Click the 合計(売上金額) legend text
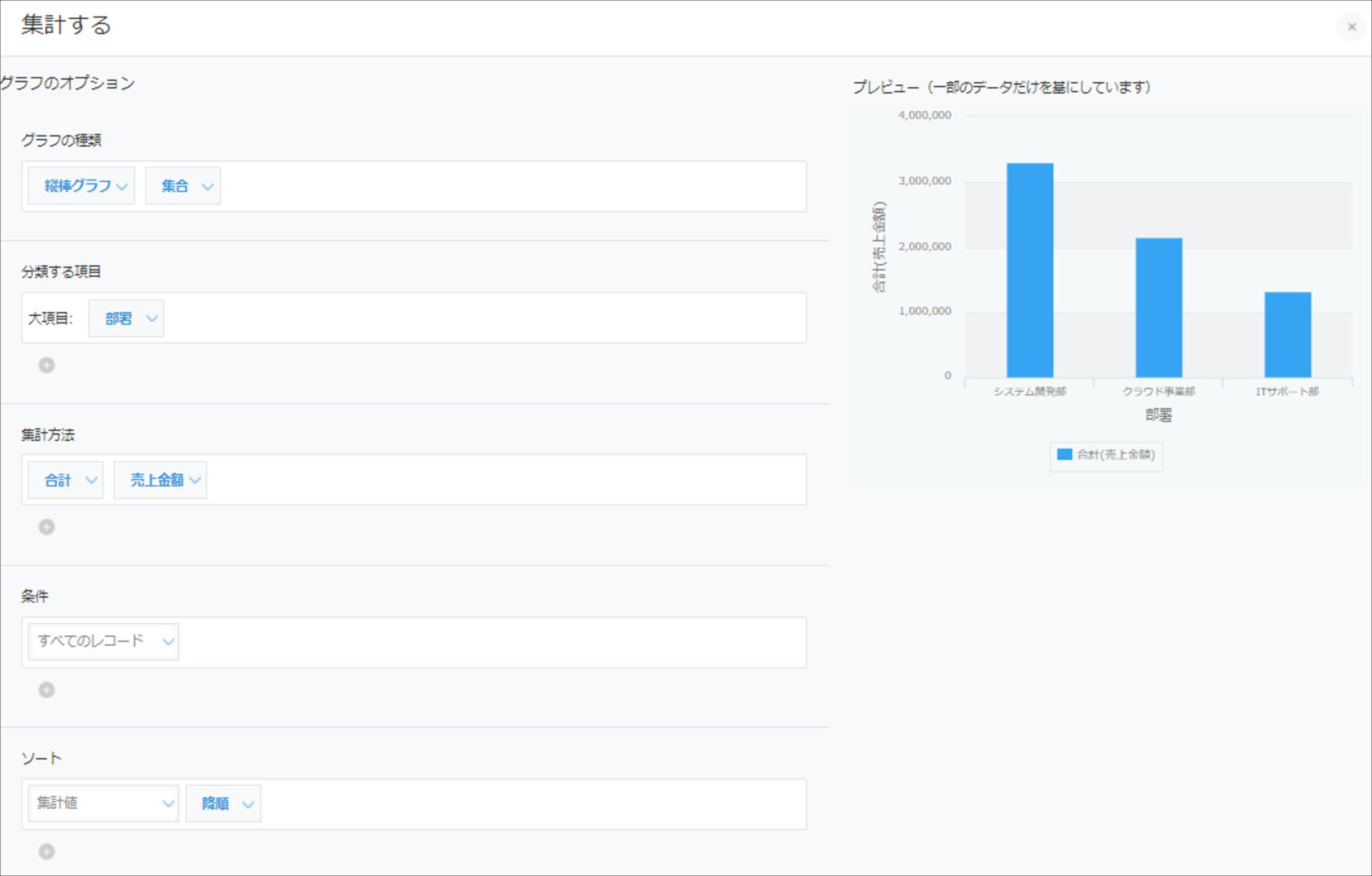 point(1116,454)
